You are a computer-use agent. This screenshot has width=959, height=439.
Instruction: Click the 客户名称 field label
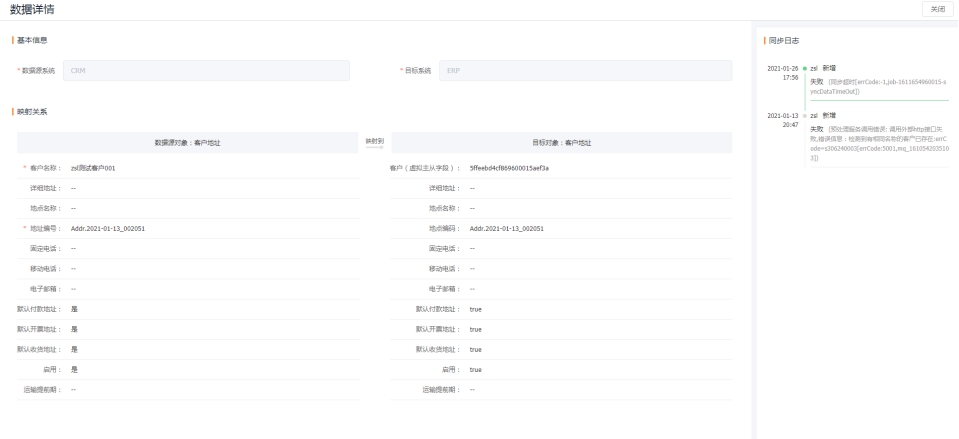pyautogui.click(x=45, y=168)
